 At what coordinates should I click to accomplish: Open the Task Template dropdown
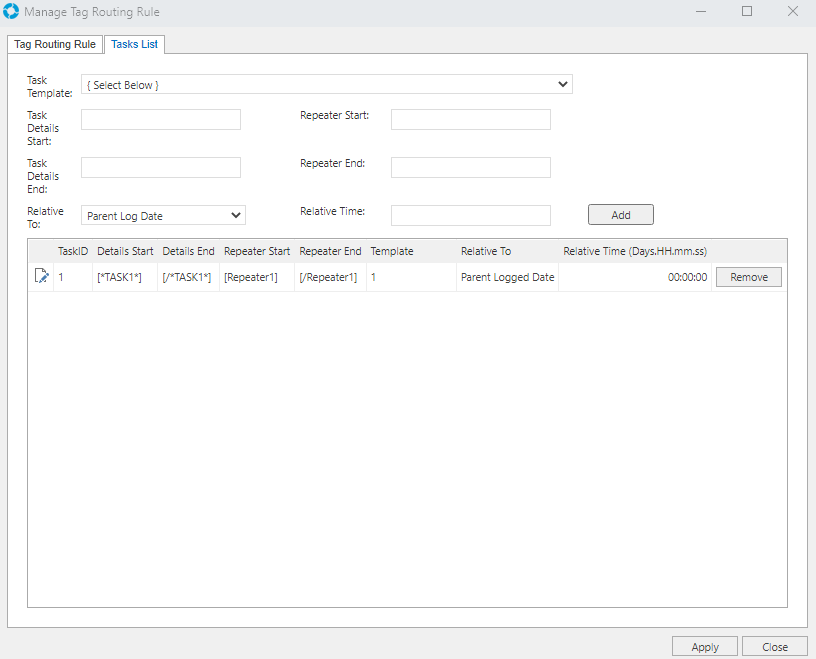click(x=326, y=85)
